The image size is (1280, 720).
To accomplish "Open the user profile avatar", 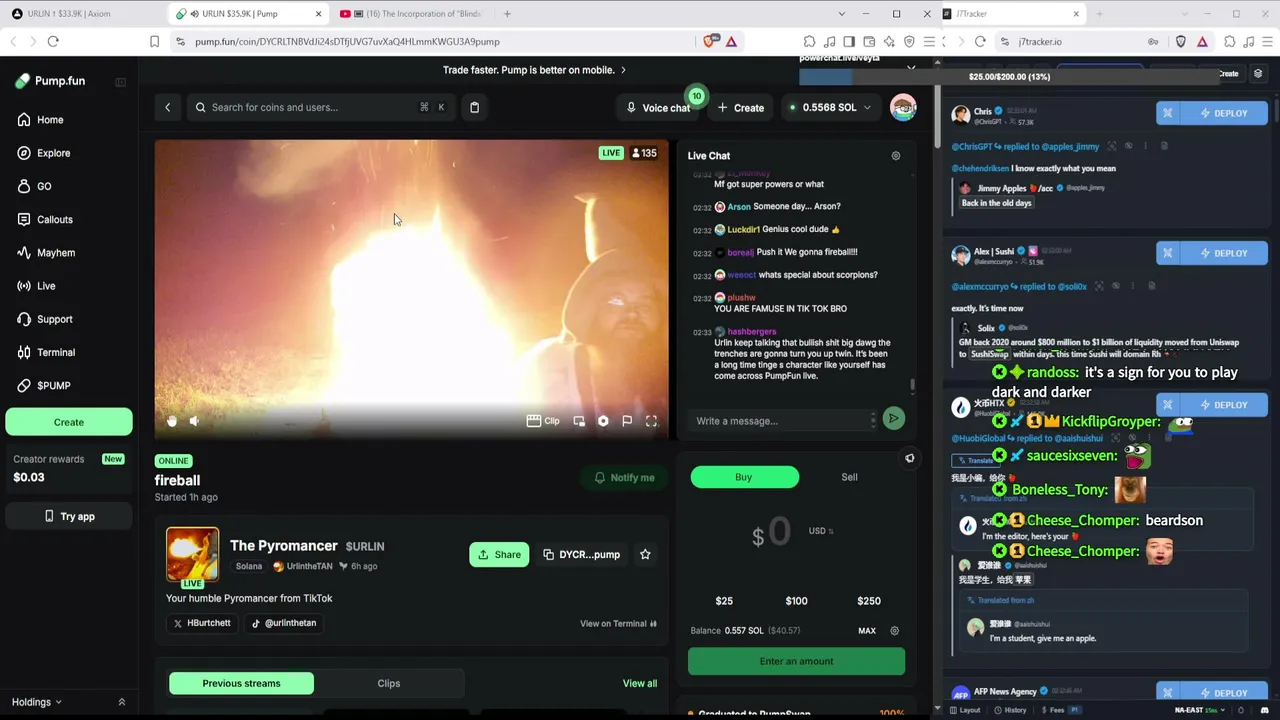I will coord(903,108).
